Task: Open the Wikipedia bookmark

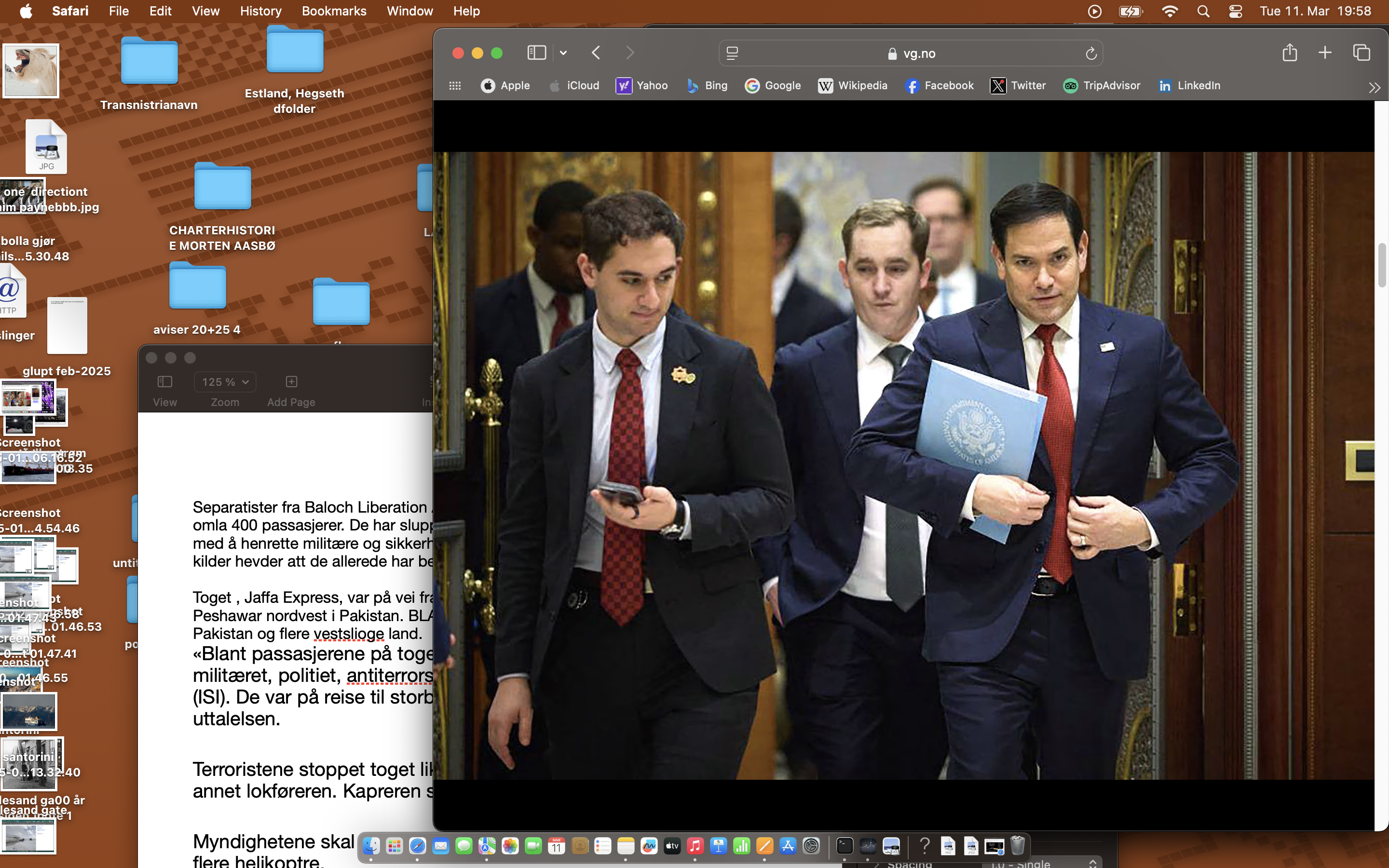Action: tap(852, 85)
